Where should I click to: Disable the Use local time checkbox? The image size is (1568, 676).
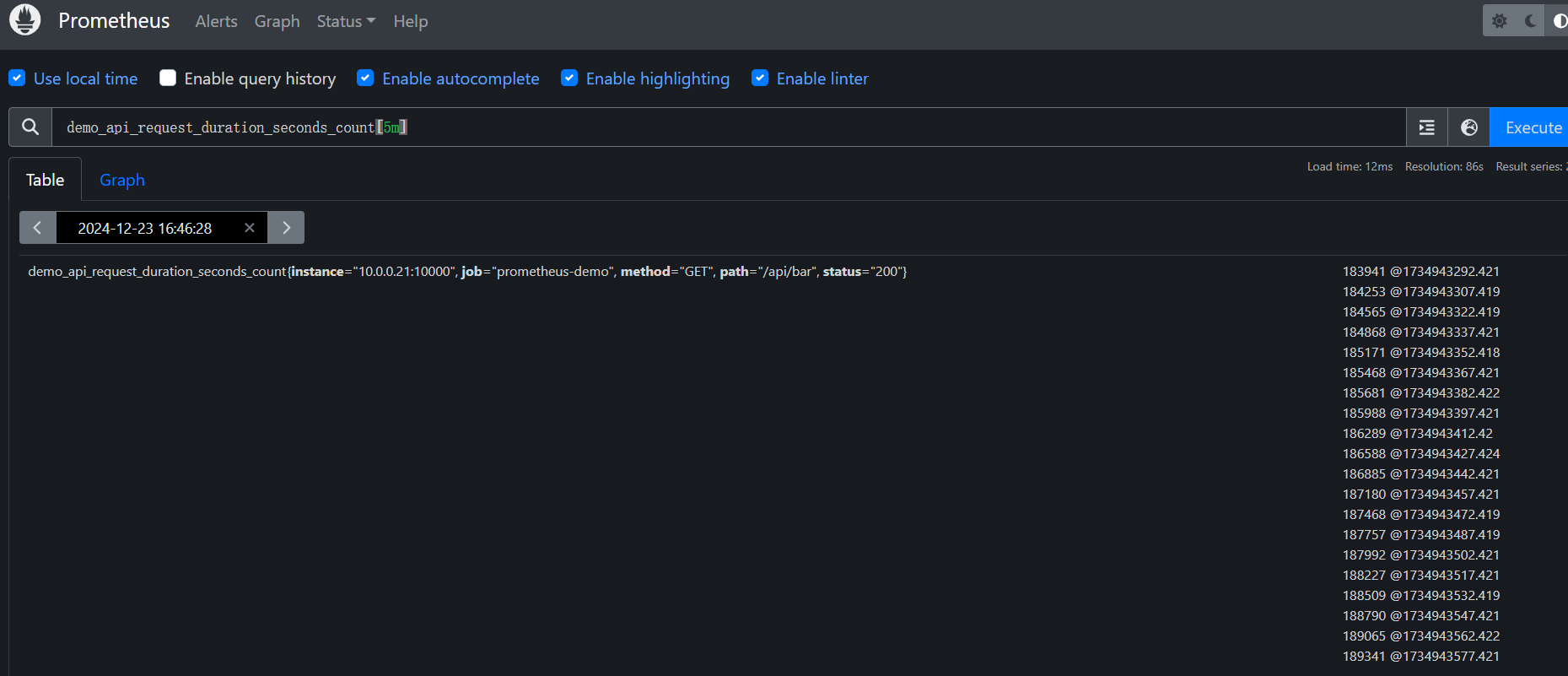[x=17, y=78]
